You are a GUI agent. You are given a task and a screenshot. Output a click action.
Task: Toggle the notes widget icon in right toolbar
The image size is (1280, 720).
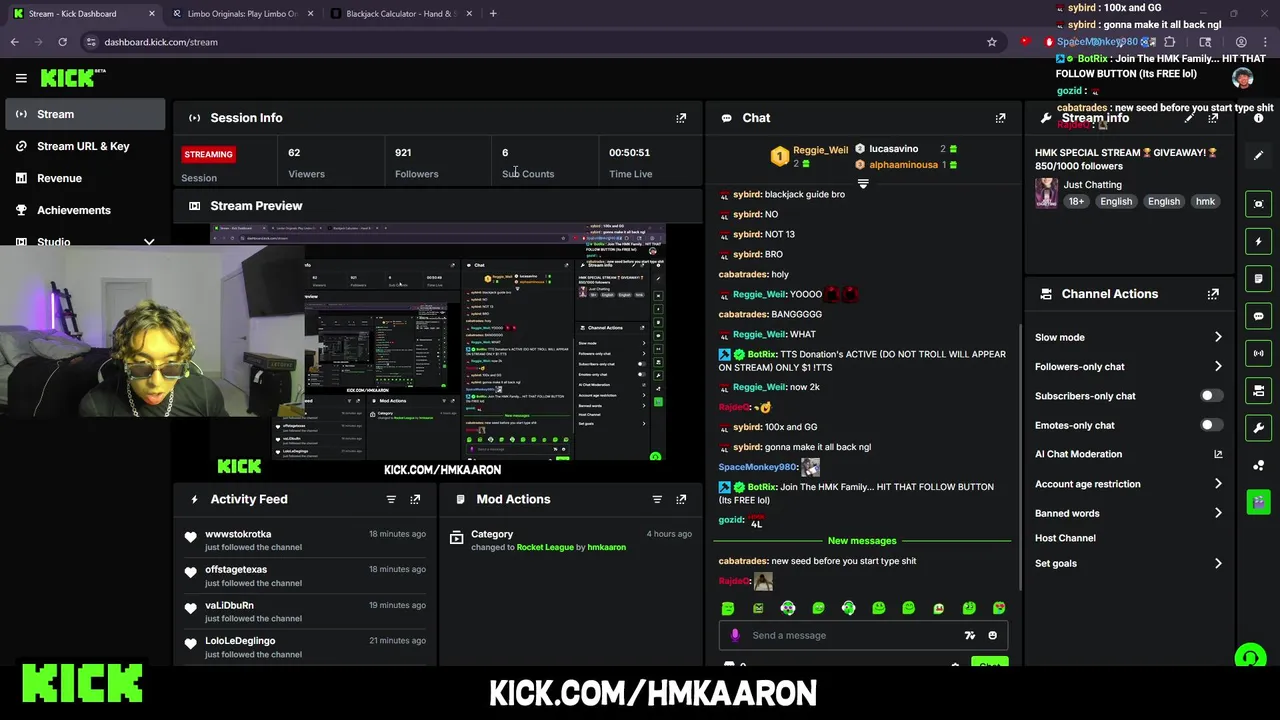pos(1258,279)
